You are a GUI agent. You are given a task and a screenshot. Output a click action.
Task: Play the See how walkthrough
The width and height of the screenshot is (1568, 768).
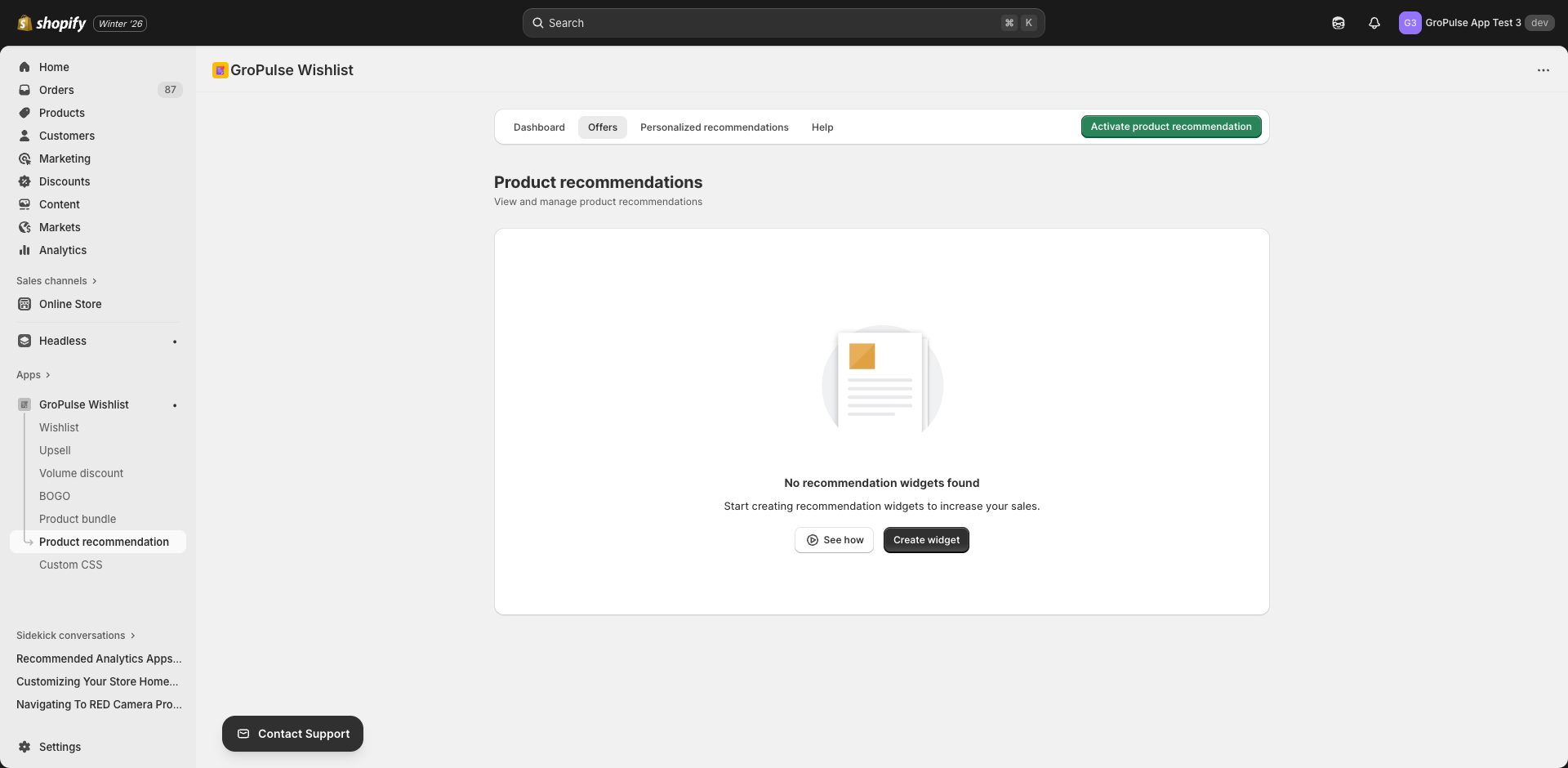tap(834, 540)
